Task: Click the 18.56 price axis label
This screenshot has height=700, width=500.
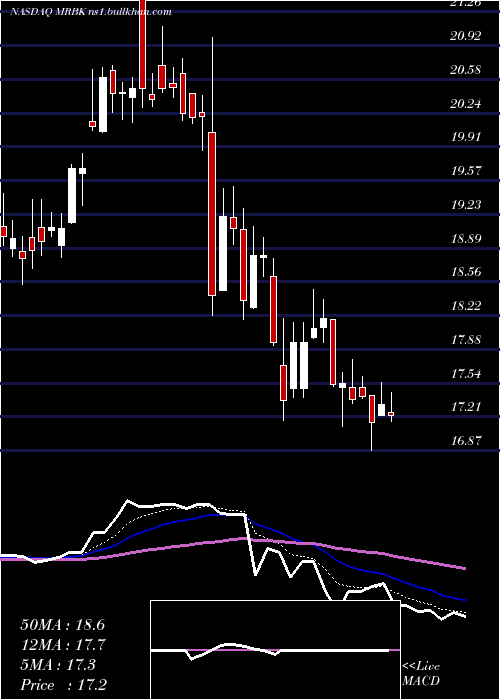Action: click(x=466, y=271)
